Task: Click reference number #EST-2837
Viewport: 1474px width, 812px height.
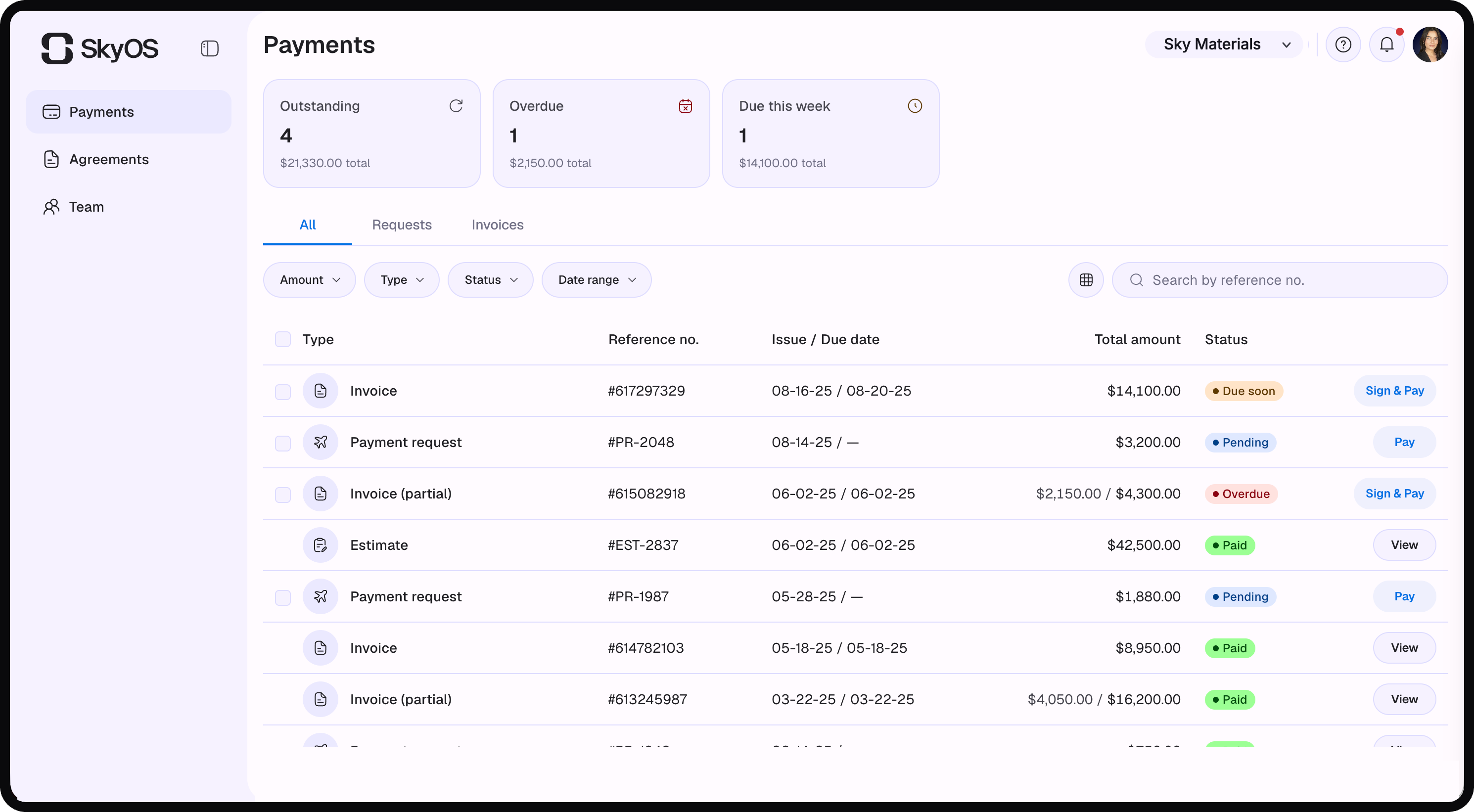Action: (643, 545)
